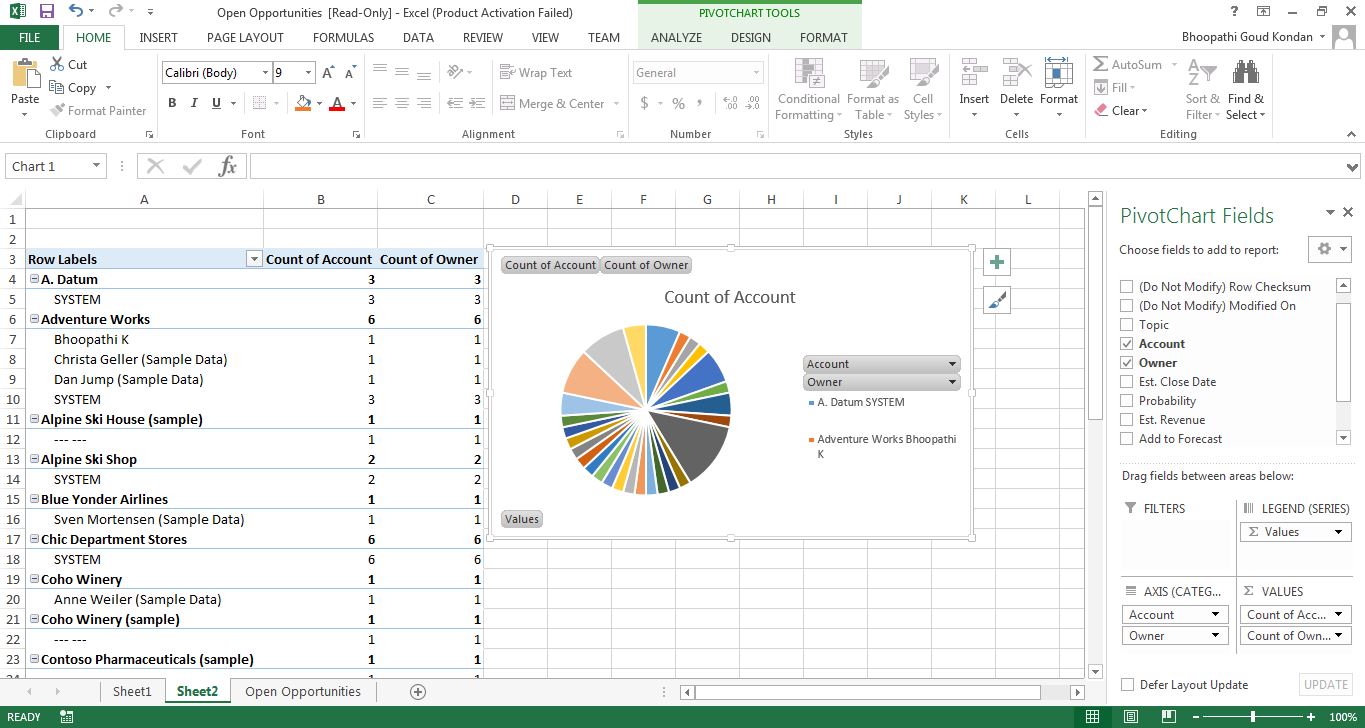
Task: Click the Format cells icon
Action: [x=1058, y=73]
